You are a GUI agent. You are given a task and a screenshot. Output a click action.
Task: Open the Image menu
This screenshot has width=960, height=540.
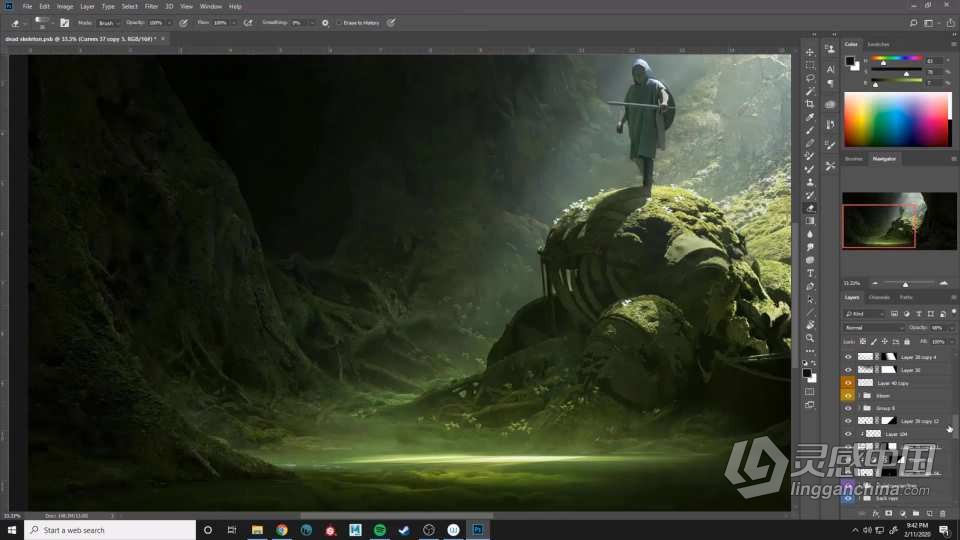point(65,6)
